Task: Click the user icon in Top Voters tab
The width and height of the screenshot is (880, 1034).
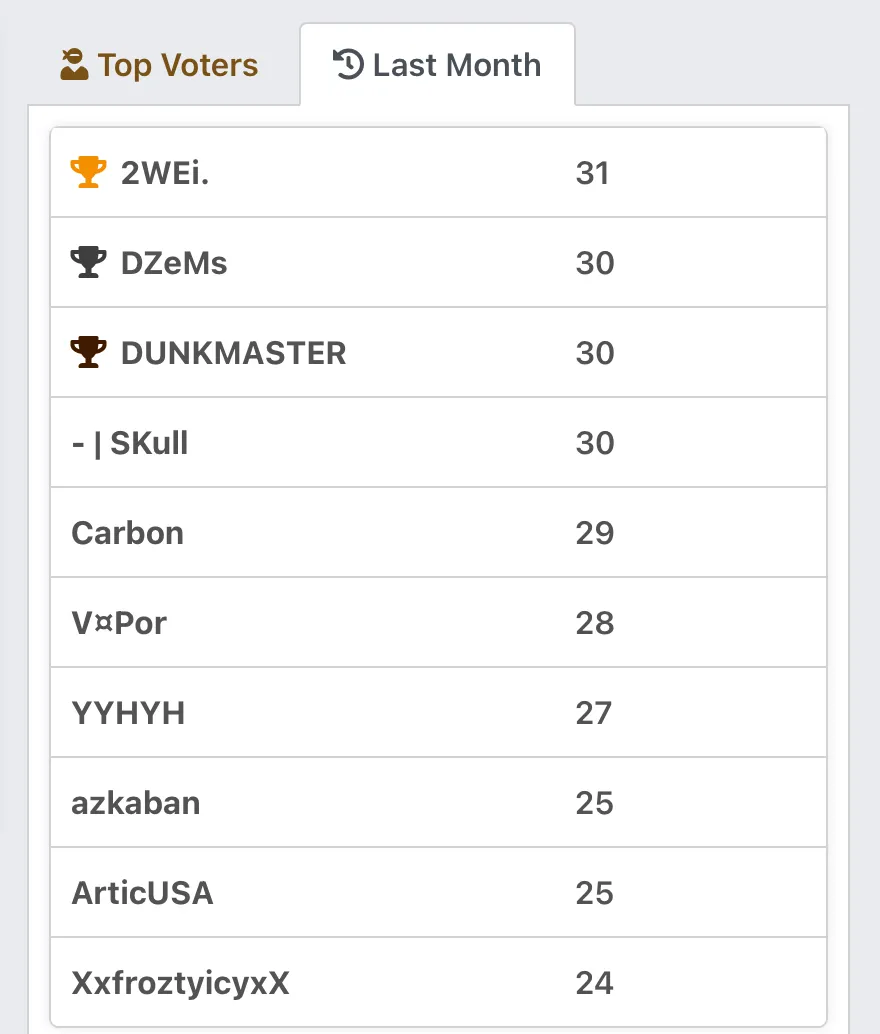Action: [74, 65]
